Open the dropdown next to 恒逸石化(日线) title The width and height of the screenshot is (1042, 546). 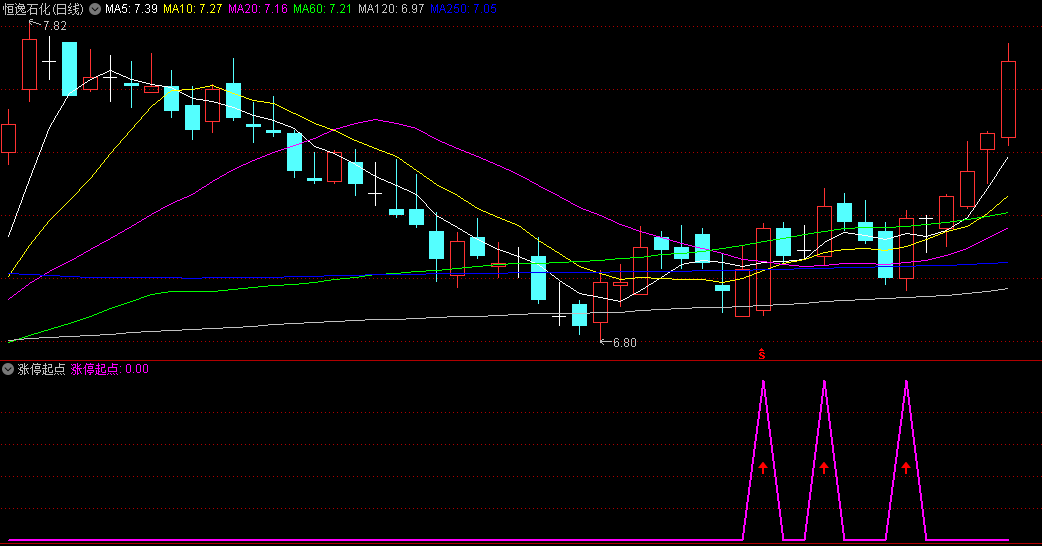pyautogui.click(x=95, y=9)
